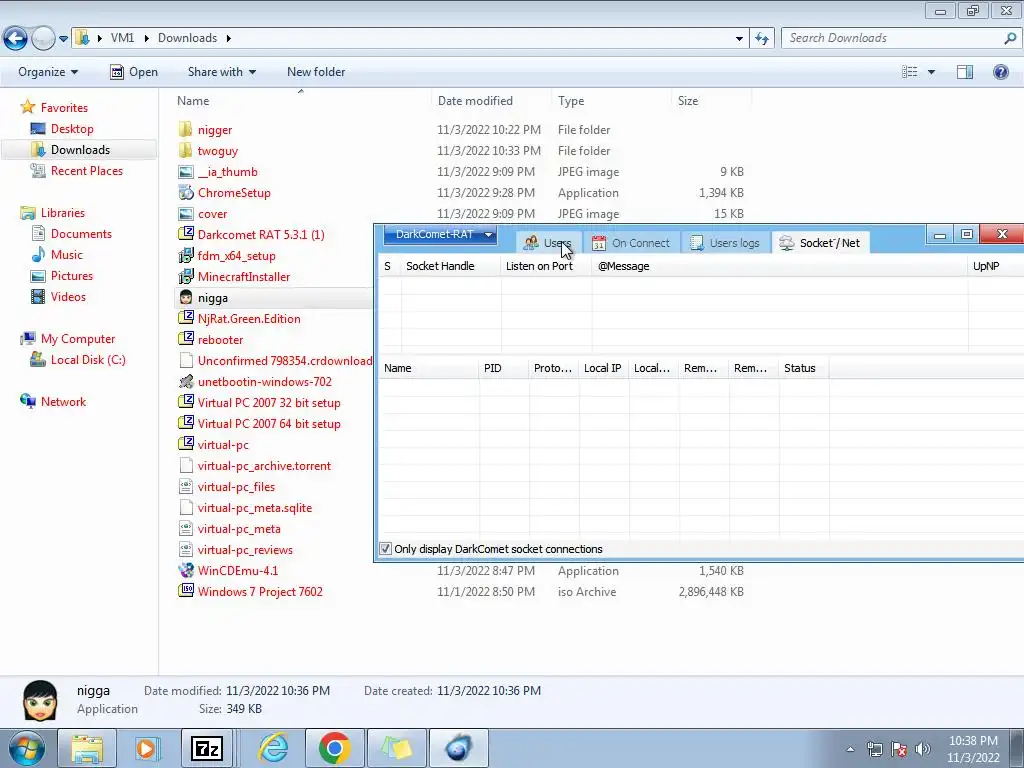Screen dimensions: 1024x768
Task: Select Network in the navigation pane
Action: tap(63, 402)
